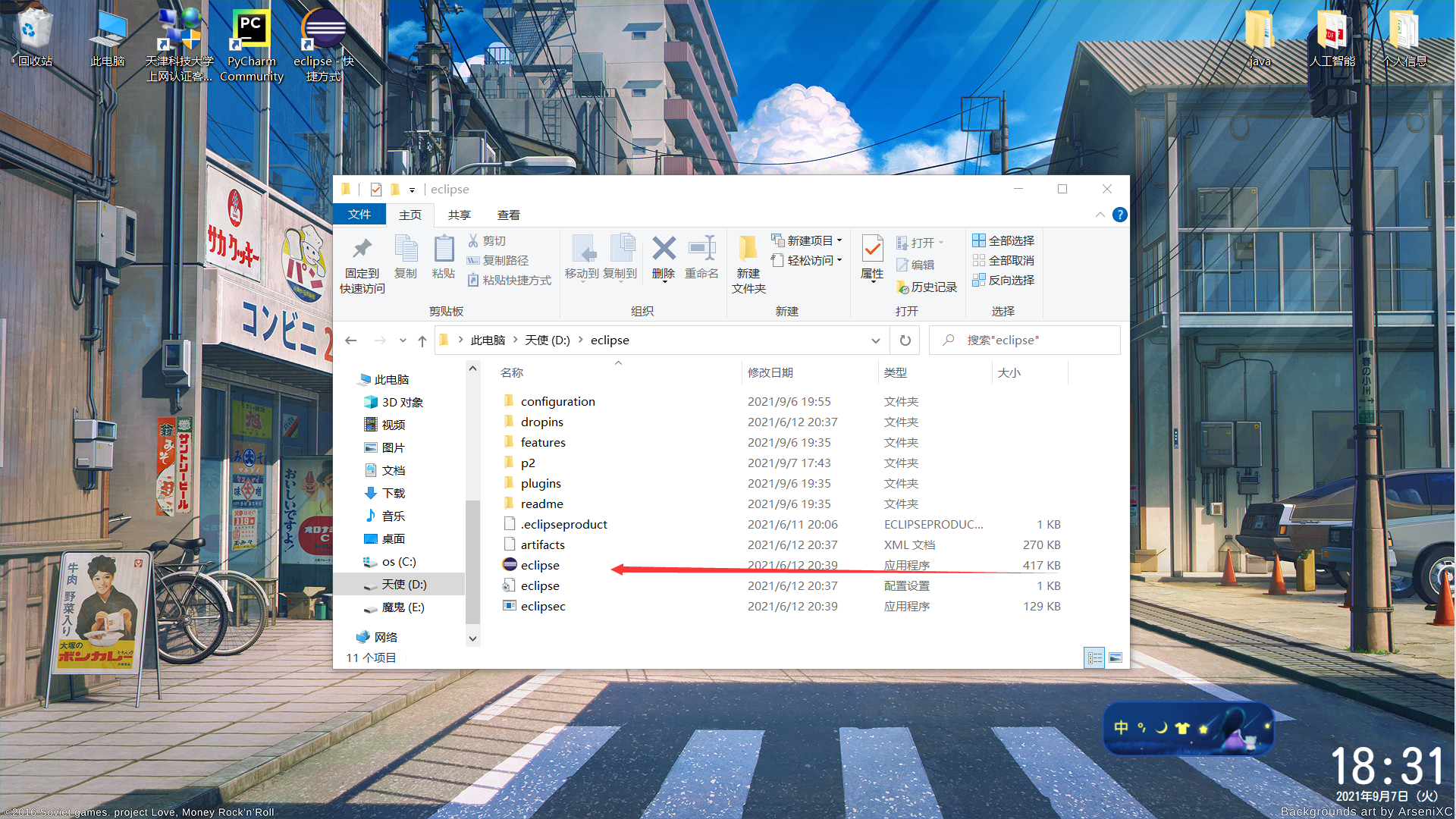Switch to large icons view
This screenshot has height=819, width=1456.
(1115, 658)
